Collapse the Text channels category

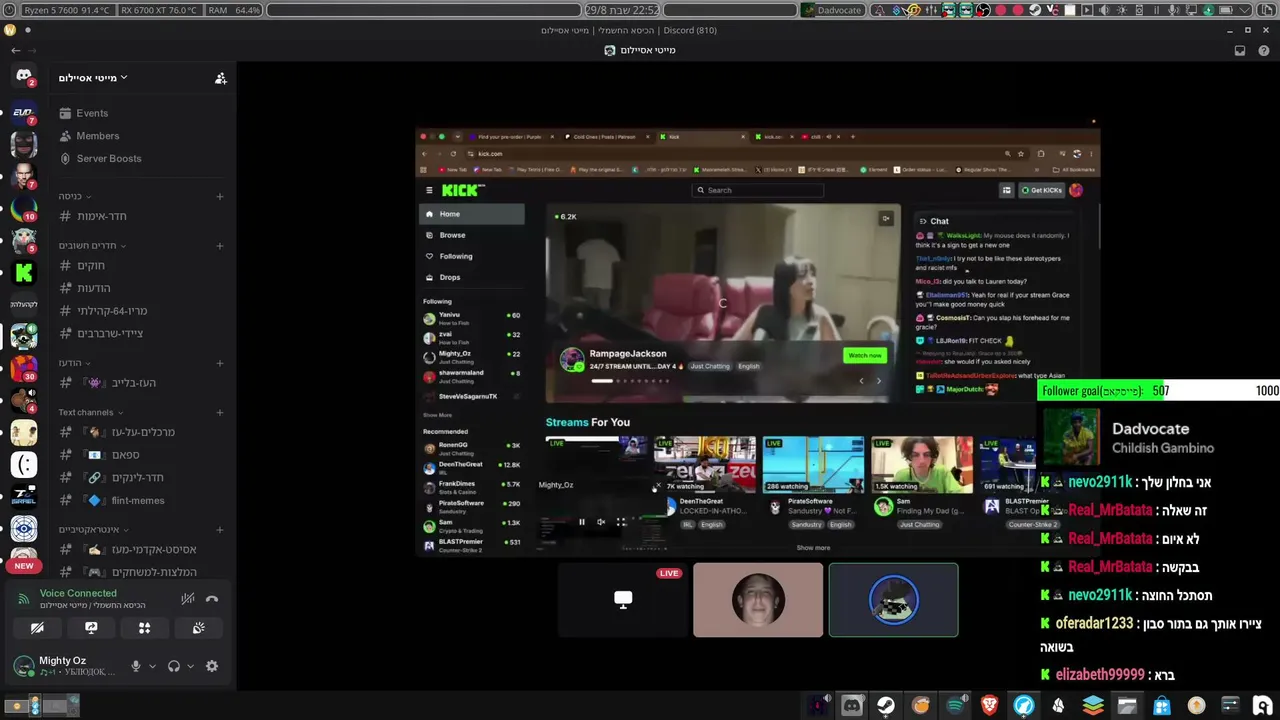tap(90, 412)
